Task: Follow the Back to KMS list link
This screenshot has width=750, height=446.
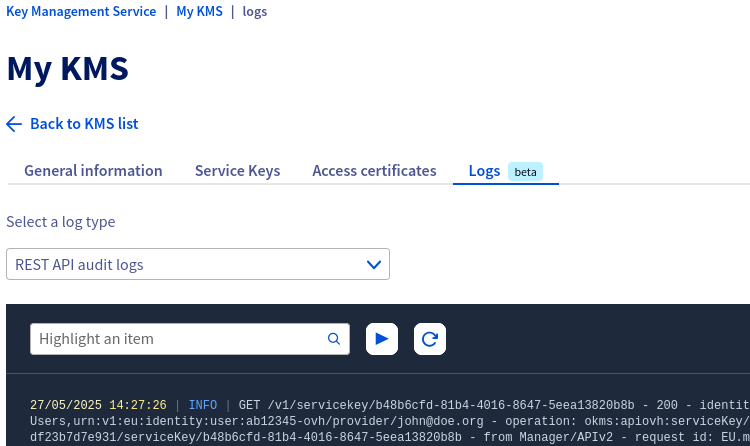Action: point(84,124)
